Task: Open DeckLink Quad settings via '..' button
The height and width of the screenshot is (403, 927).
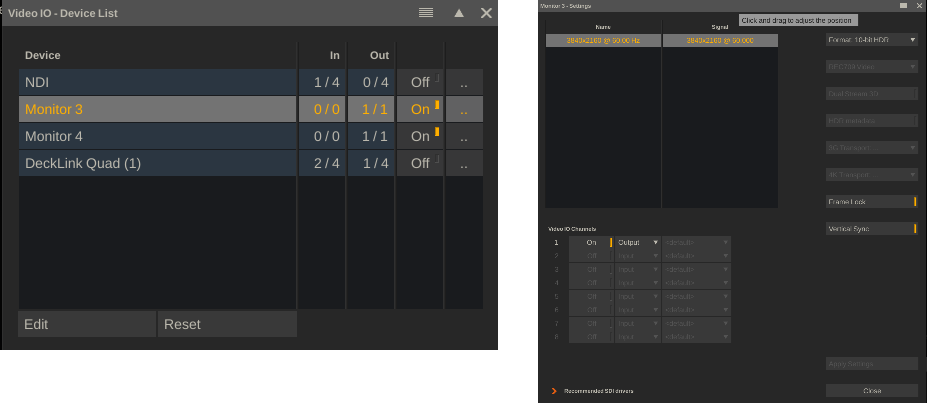Action: (464, 163)
